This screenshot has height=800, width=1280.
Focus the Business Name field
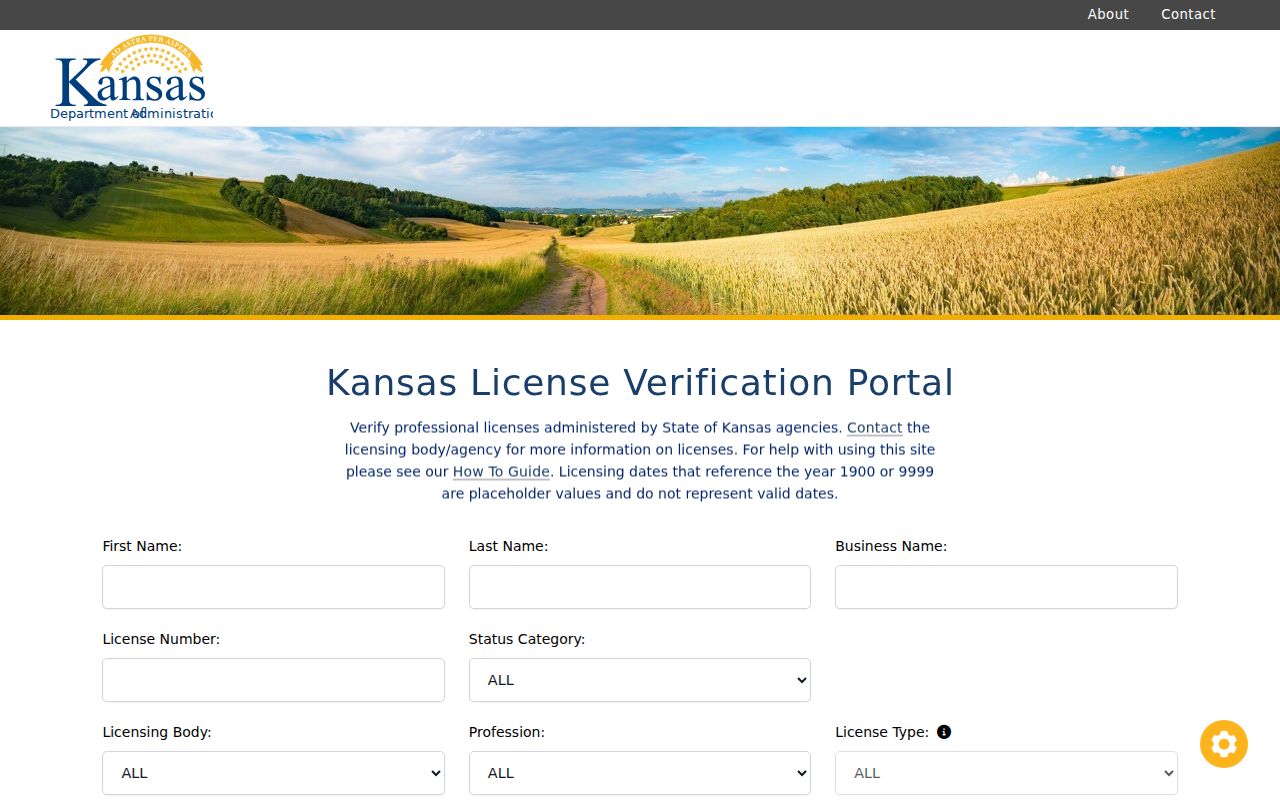point(1006,587)
